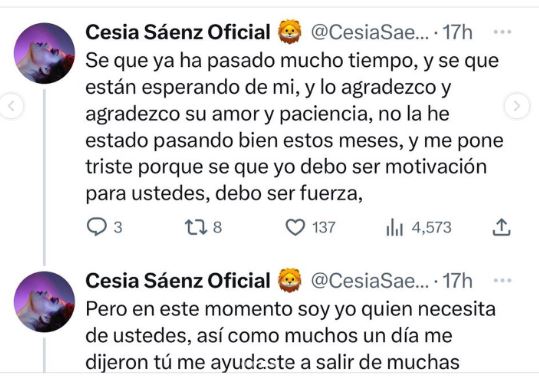Click the lion emoji beside first tweet name
This screenshot has height=381, width=539.
(290, 32)
